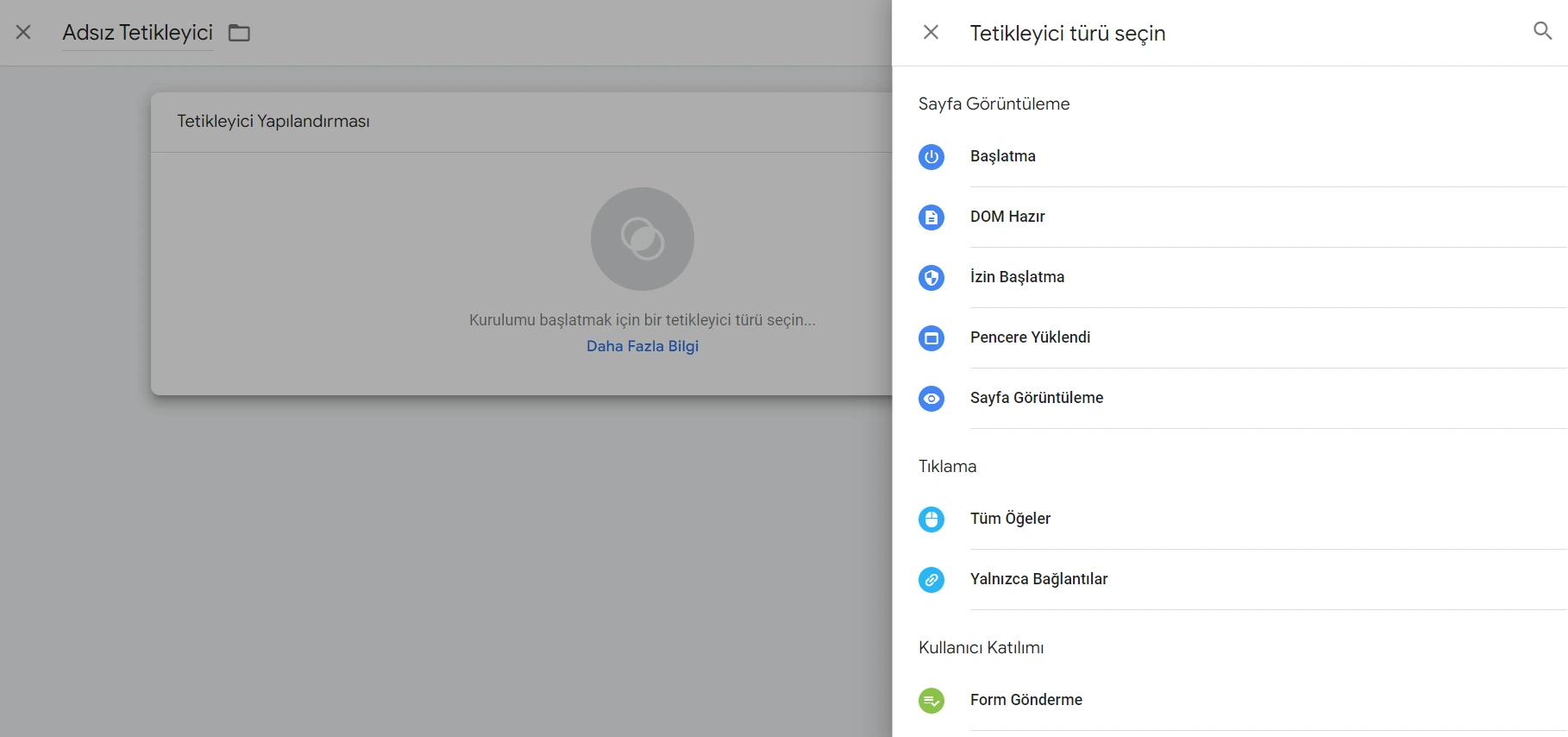Image resolution: width=1568 pixels, height=737 pixels.
Task: Close the Adsız Tetikleyici editor
Action: tap(23, 32)
